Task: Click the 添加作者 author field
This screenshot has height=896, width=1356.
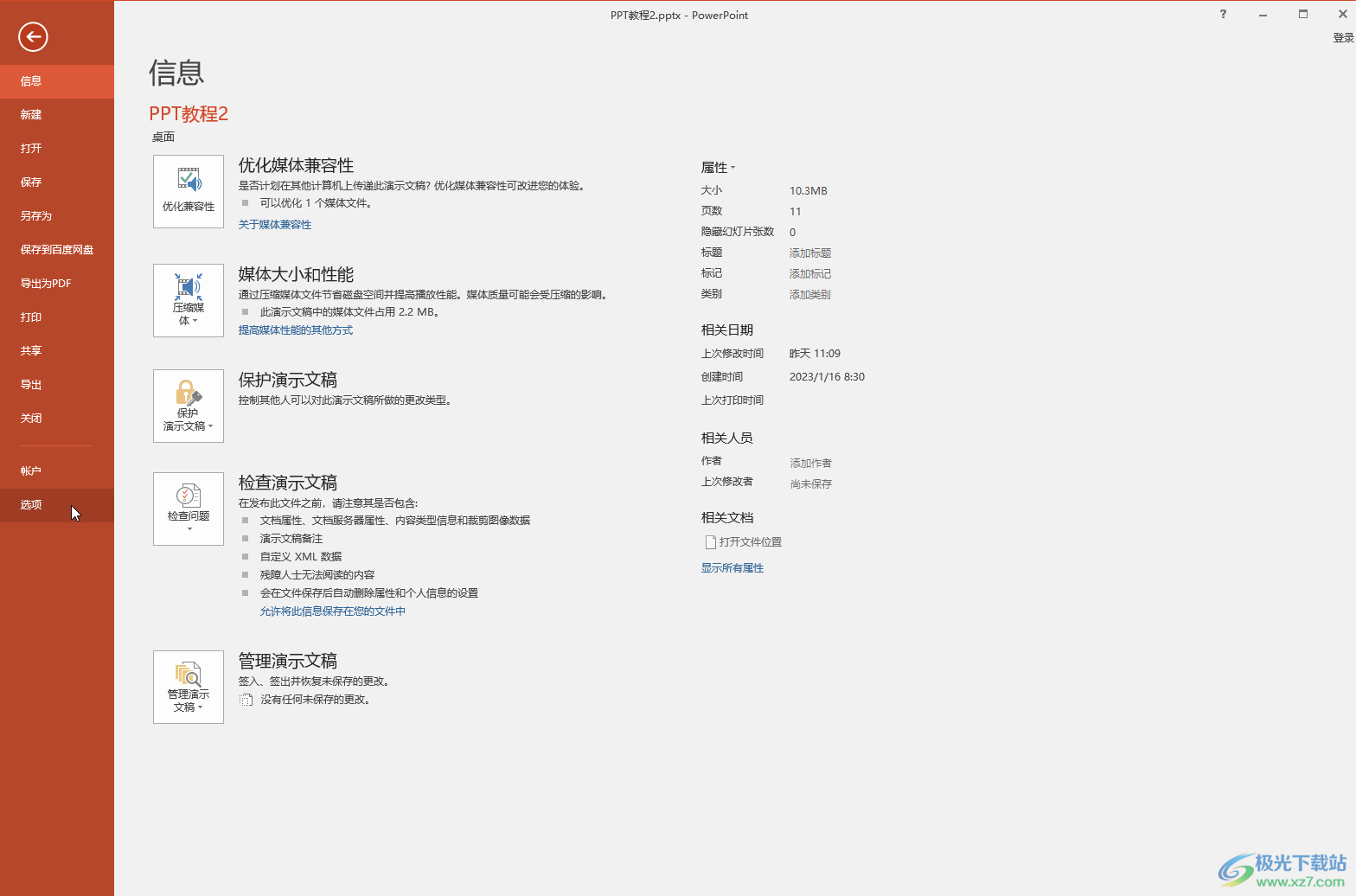Action: 811,464
